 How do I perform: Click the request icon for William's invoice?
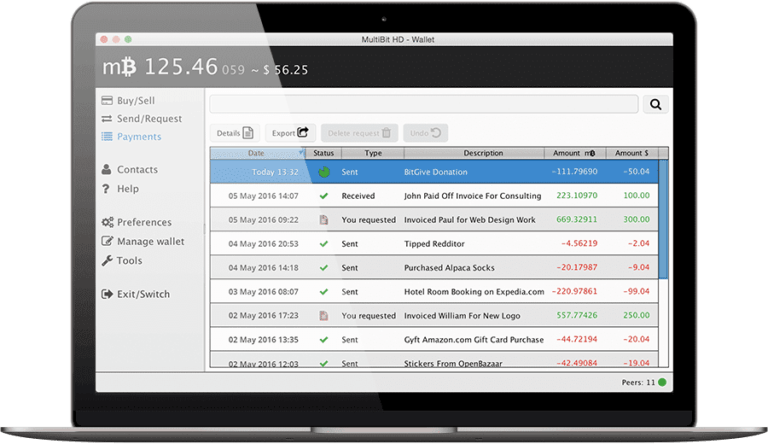coord(324,316)
